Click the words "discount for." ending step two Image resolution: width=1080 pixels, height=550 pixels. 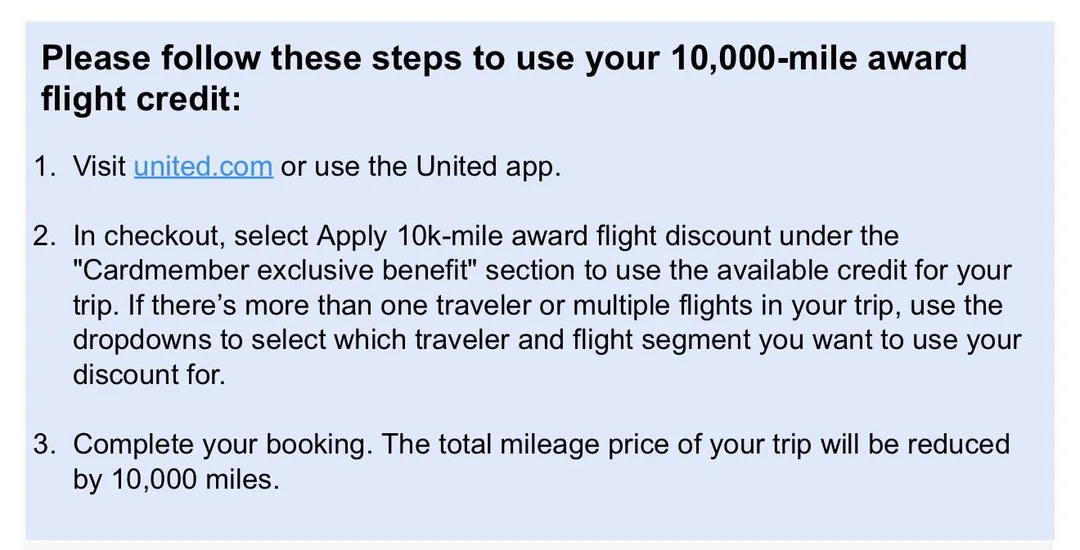(149, 375)
